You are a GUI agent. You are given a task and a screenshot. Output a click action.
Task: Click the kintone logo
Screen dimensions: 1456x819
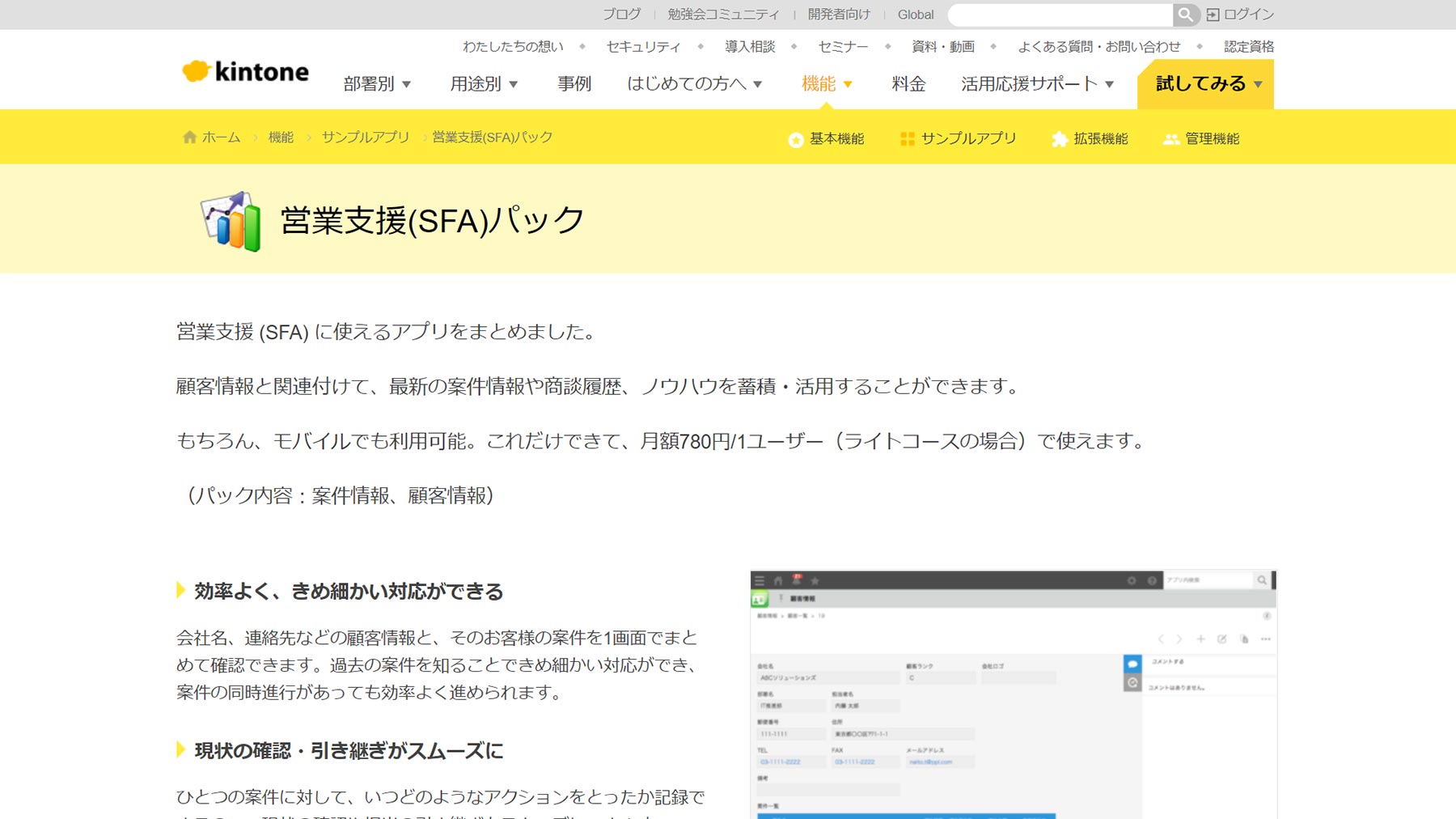click(245, 71)
